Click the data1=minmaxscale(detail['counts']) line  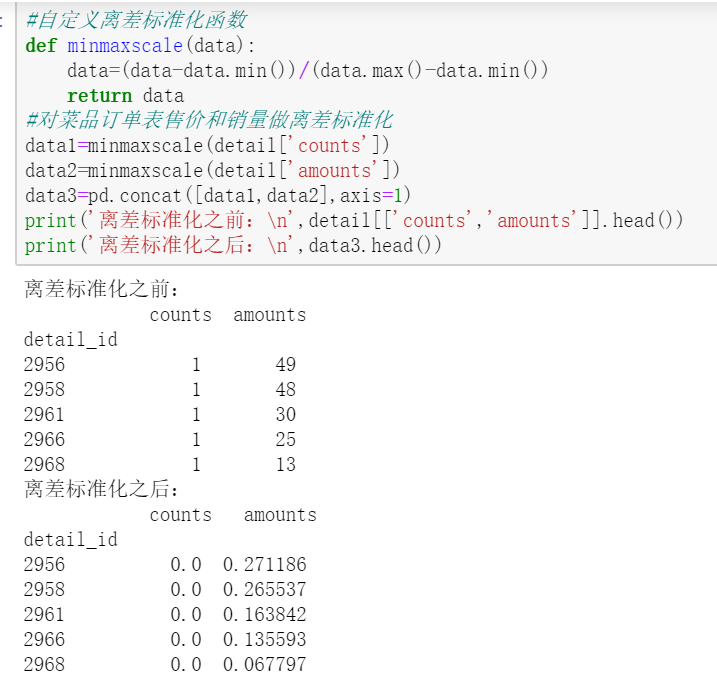tap(207, 145)
